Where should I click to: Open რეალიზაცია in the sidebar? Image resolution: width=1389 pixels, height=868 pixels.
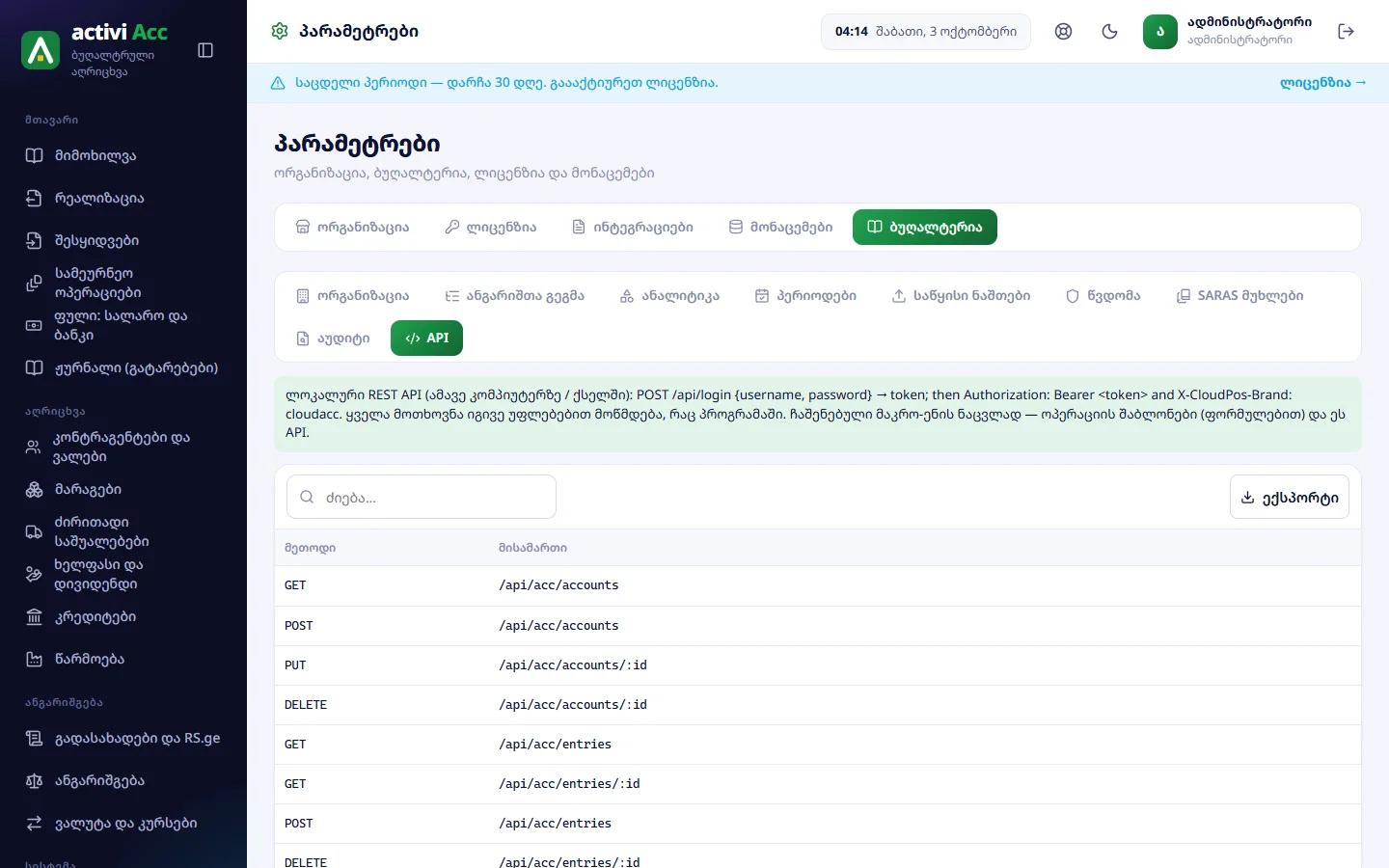pyautogui.click(x=123, y=198)
